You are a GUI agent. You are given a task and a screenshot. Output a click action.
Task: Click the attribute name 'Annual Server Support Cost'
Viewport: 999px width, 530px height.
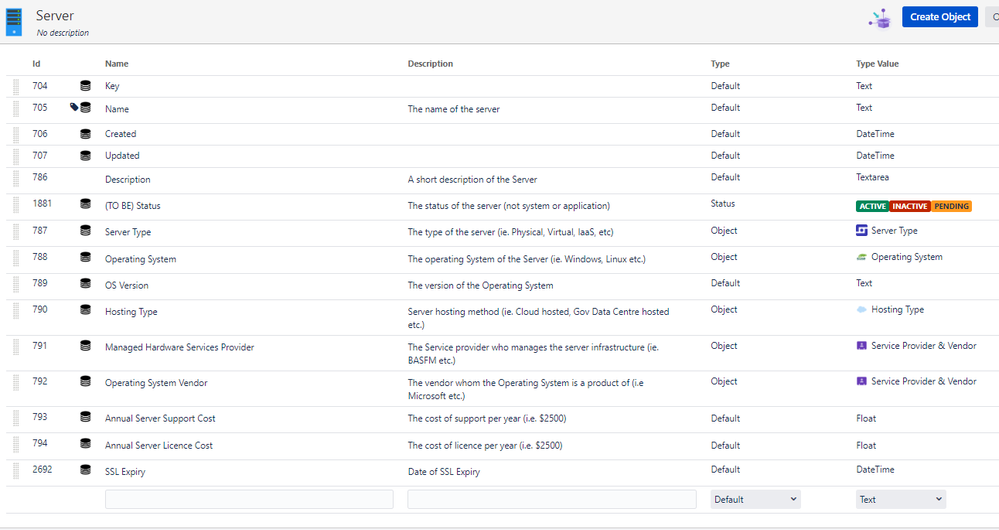click(x=161, y=419)
